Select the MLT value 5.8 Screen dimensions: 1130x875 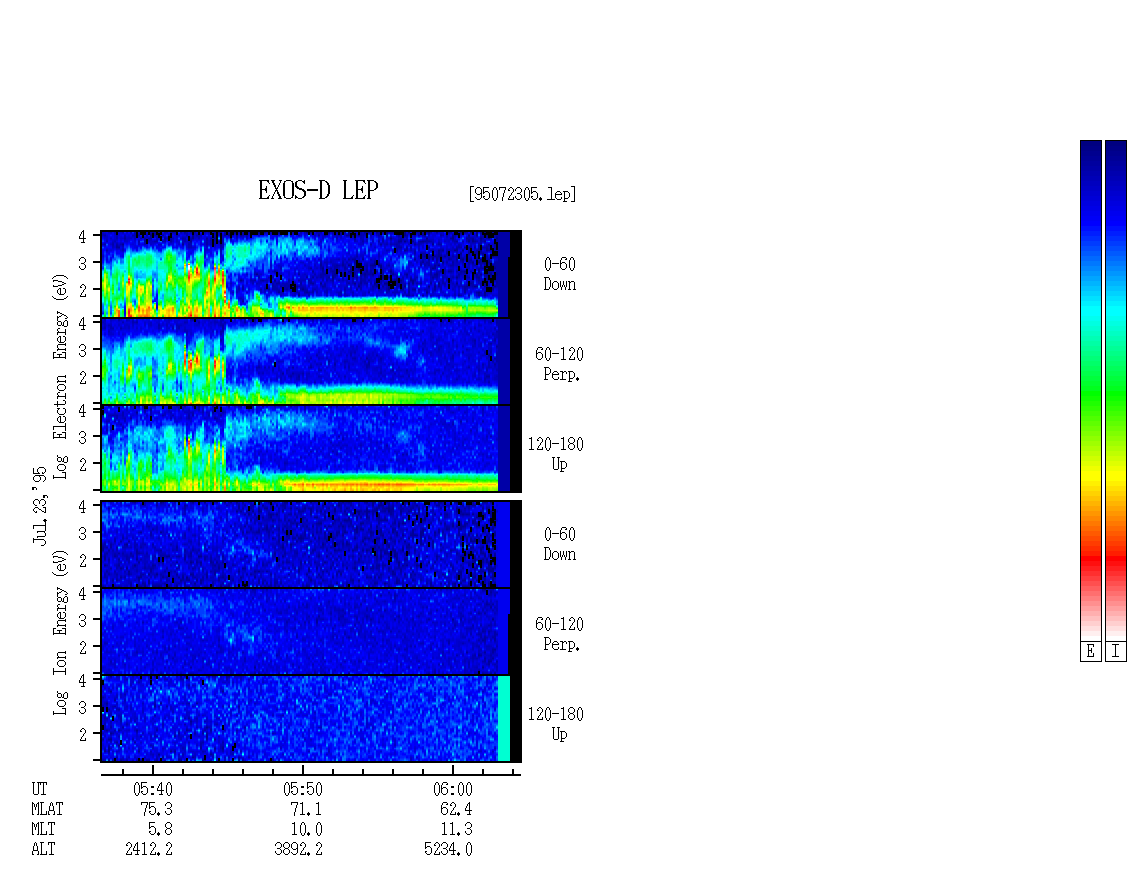click(161, 830)
